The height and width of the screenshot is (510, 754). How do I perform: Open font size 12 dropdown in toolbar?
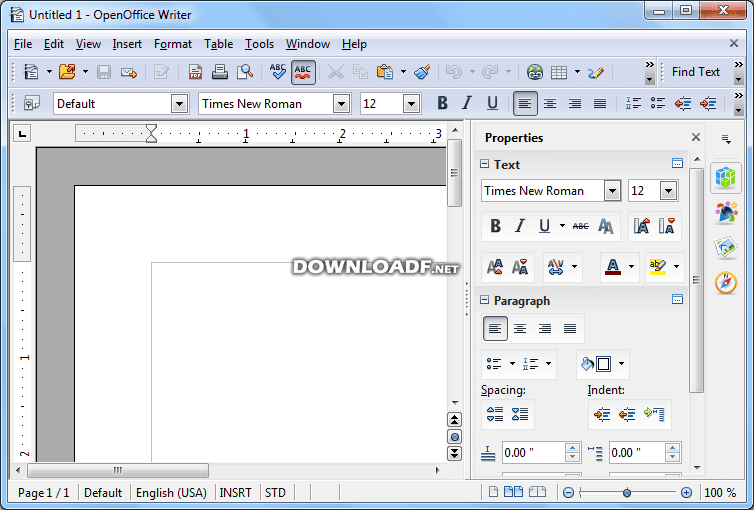(x=412, y=103)
